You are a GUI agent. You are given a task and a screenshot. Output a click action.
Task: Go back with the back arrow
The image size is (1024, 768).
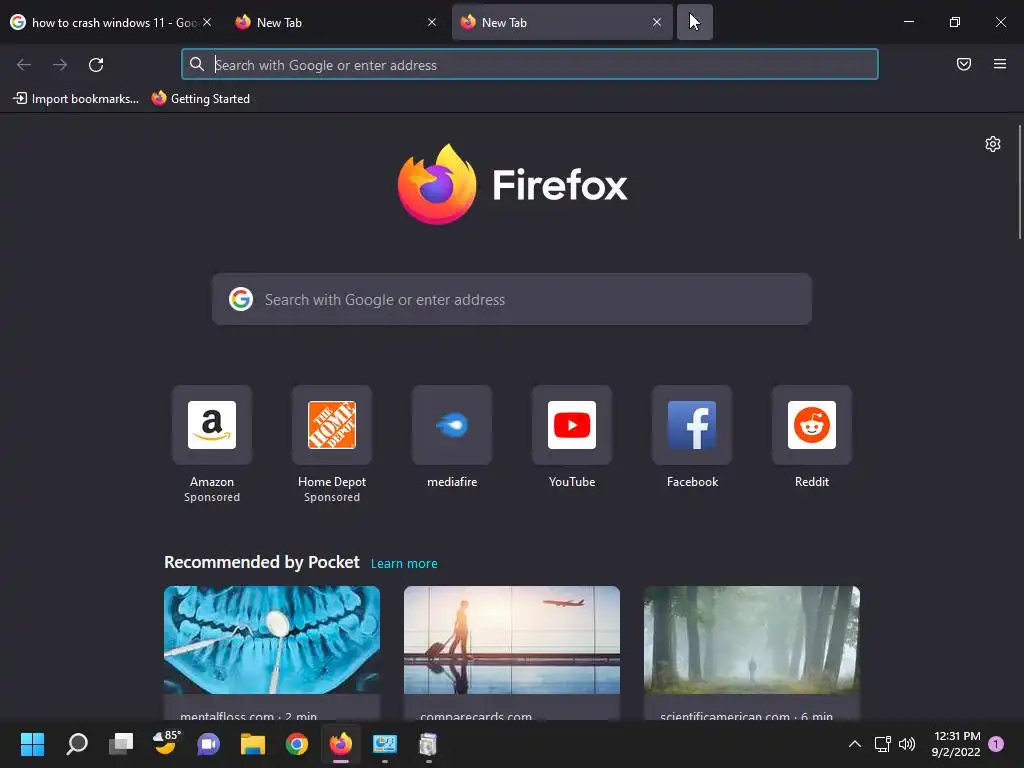24,65
